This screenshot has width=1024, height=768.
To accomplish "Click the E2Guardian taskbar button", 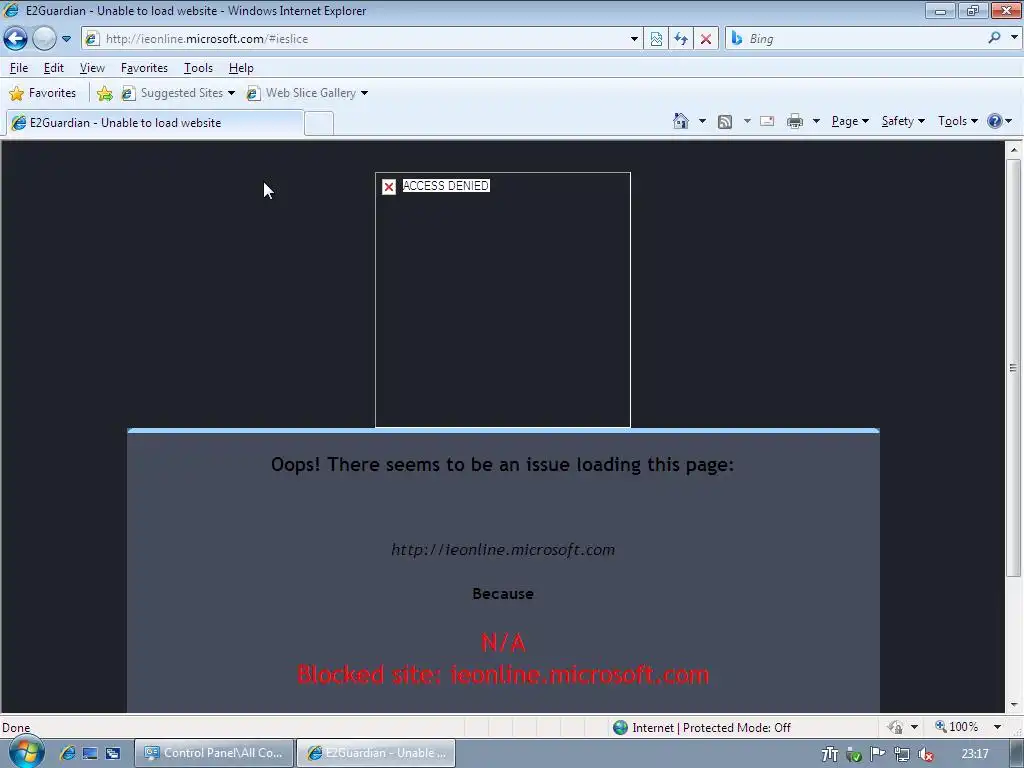I will tap(376, 753).
